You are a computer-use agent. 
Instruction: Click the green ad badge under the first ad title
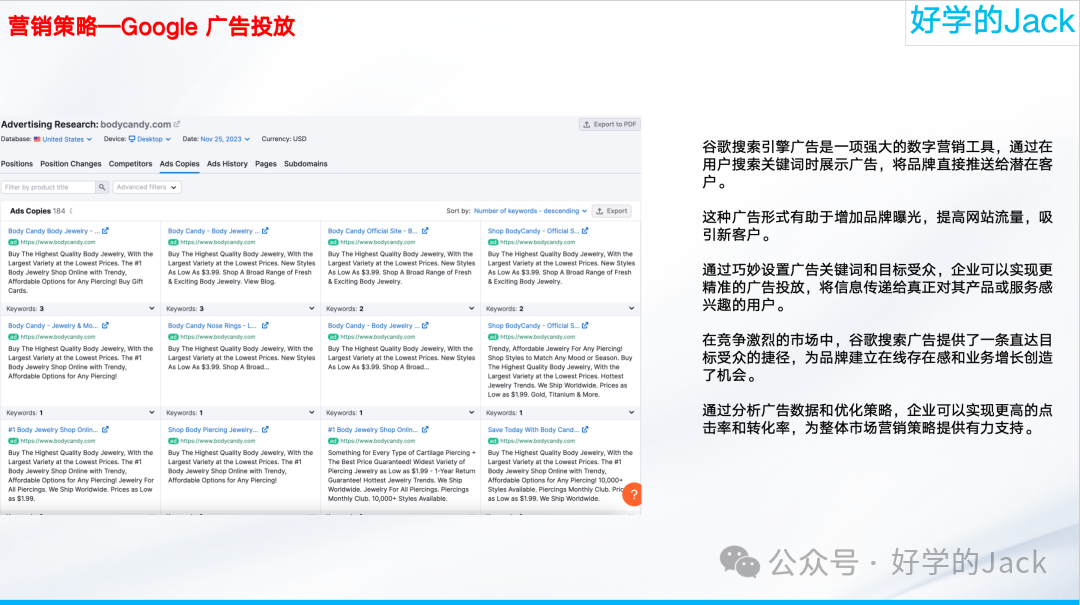(x=15, y=241)
